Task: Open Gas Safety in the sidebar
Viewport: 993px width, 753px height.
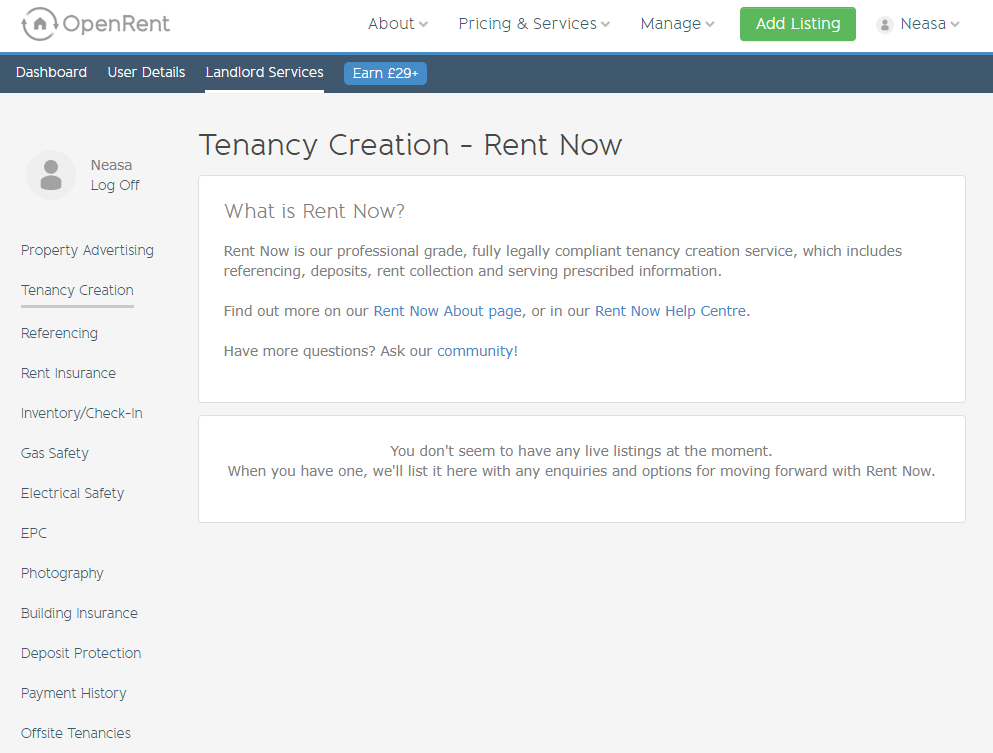Action: pyautogui.click(x=54, y=453)
